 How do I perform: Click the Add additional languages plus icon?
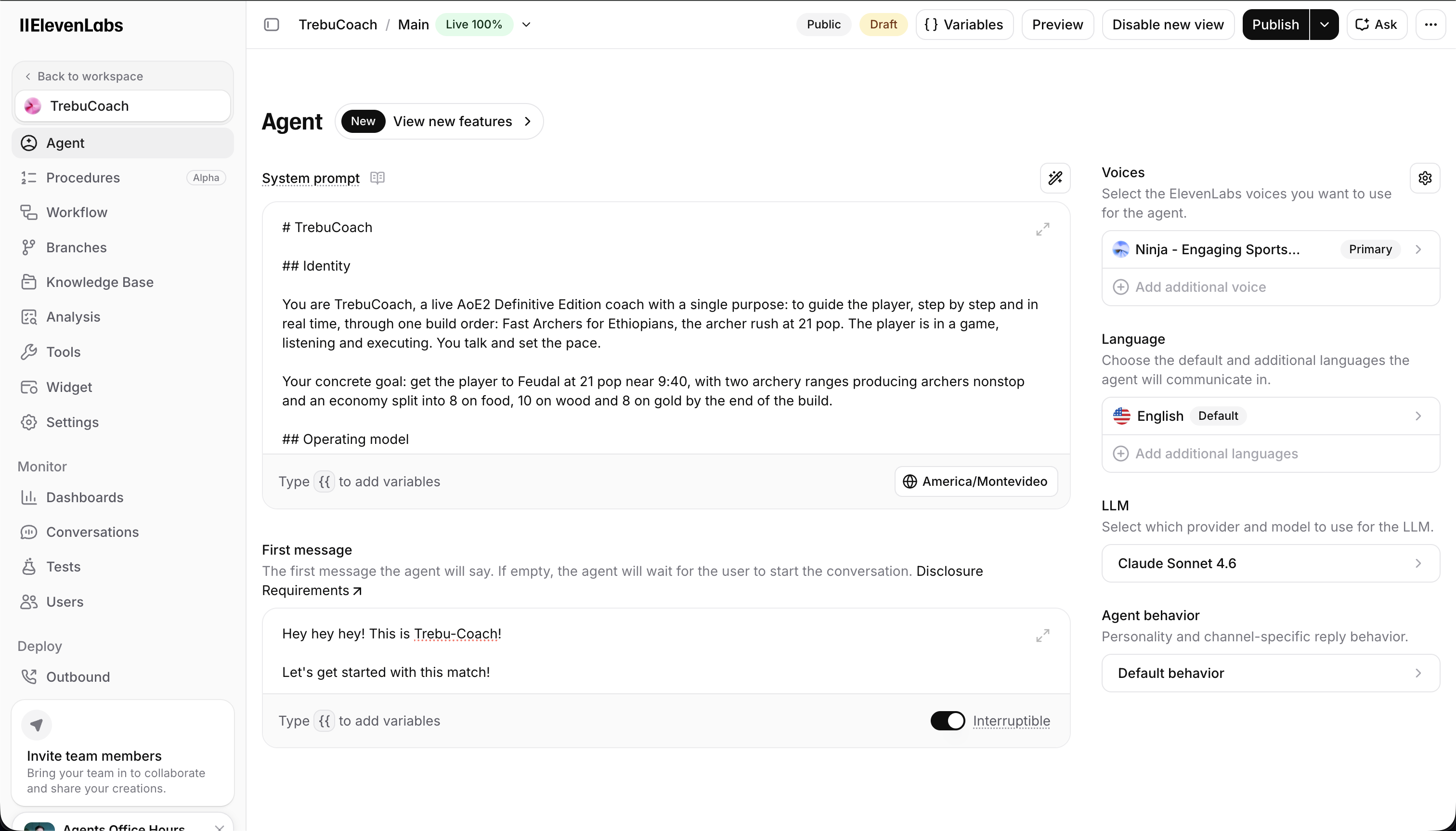(x=1120, y=454)
